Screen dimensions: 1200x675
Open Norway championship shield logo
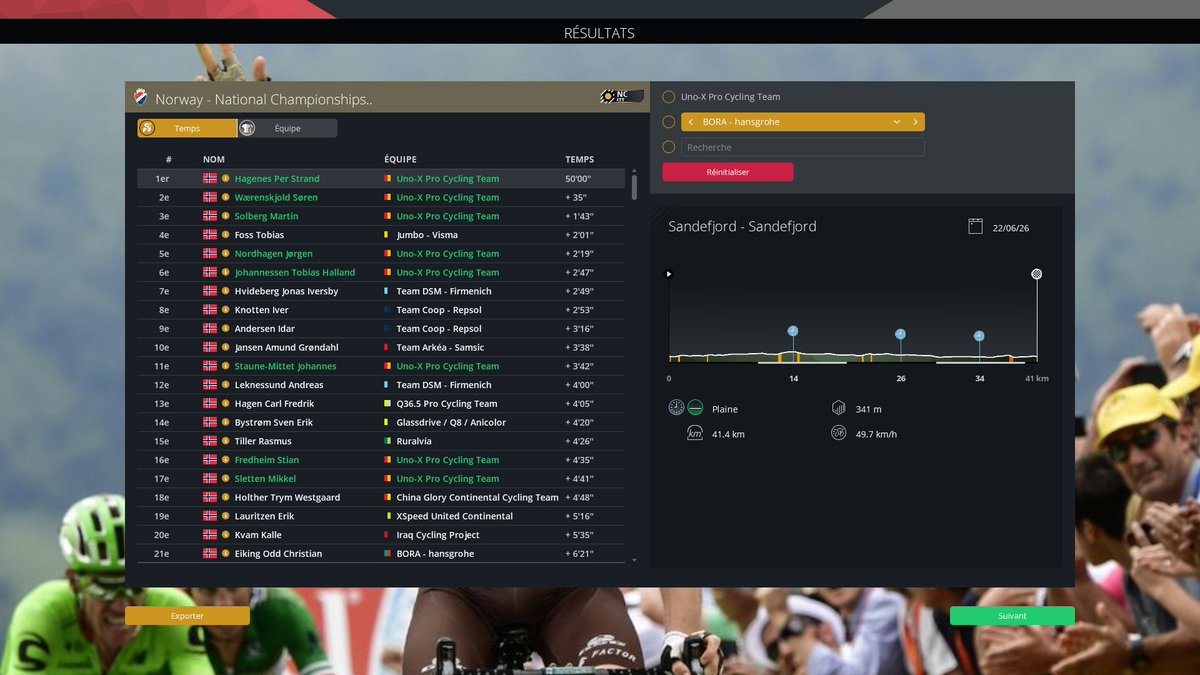(x=141, y=98)
